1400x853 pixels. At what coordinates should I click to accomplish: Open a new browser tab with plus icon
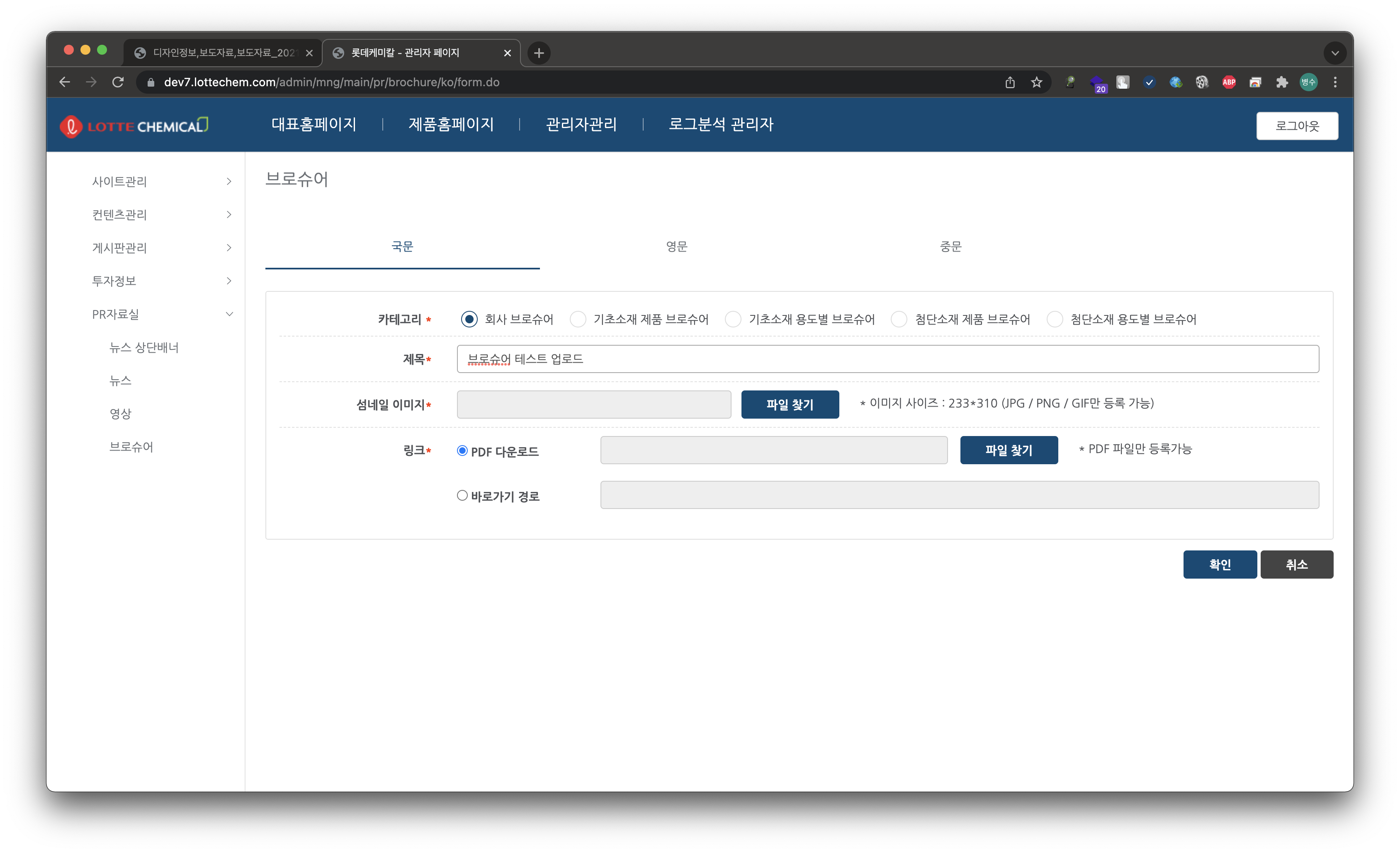click(539, 53)
